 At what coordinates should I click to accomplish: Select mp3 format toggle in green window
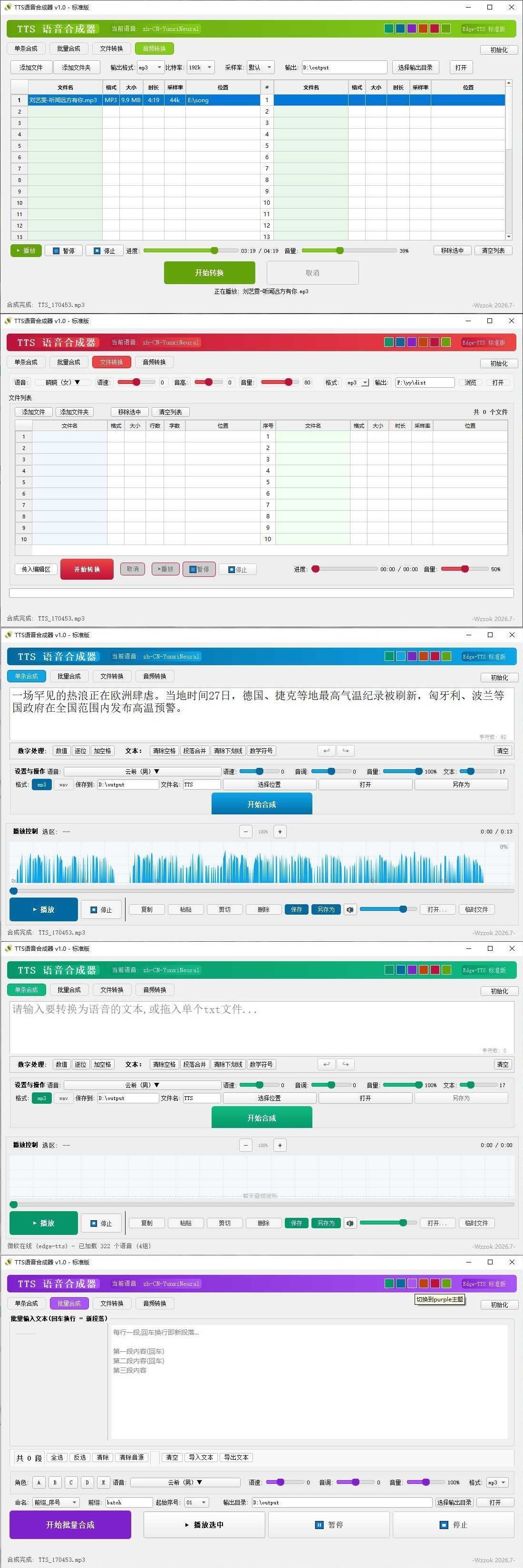(41, 1098)
